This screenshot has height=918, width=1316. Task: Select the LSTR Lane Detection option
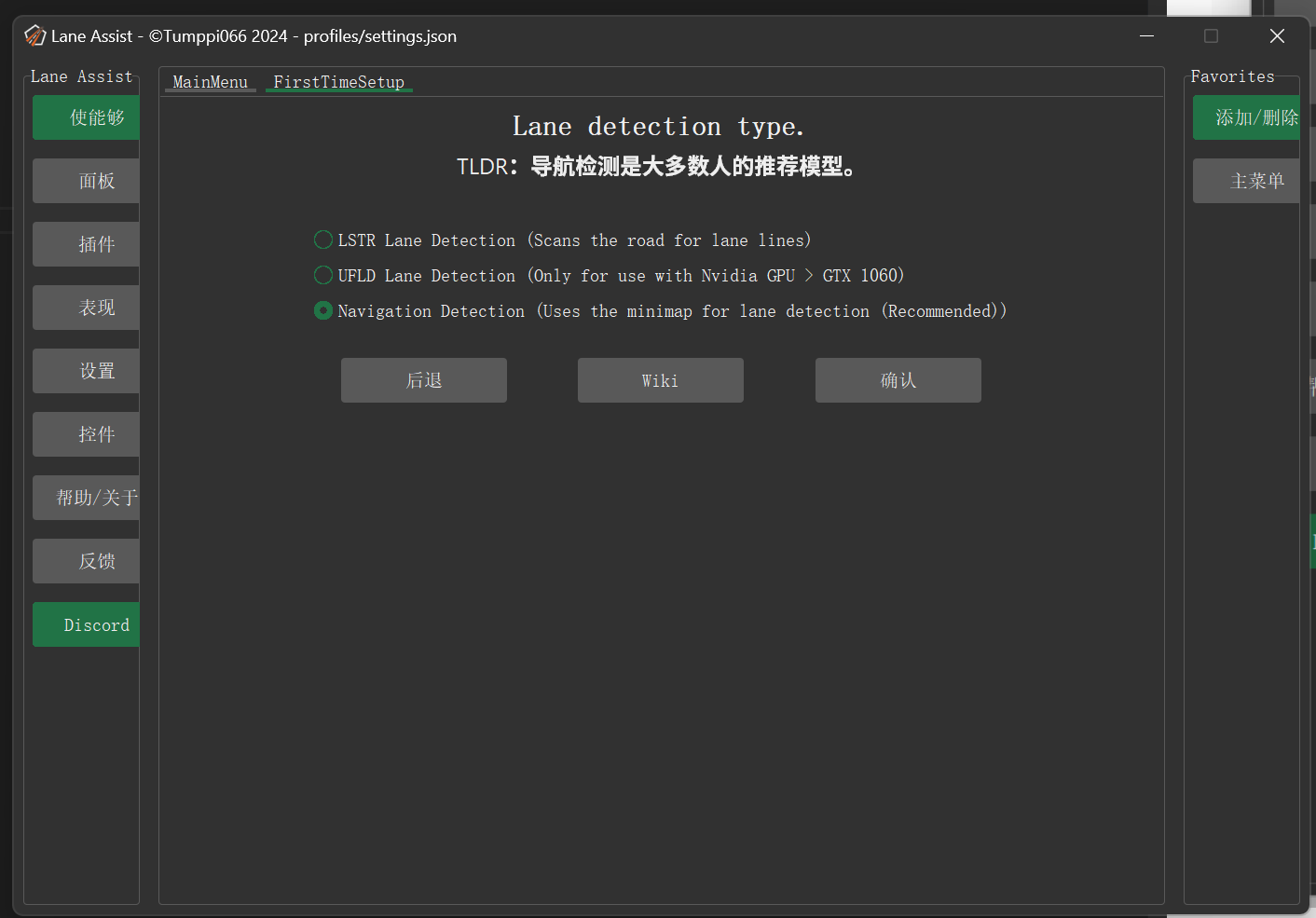click(322, 240)
